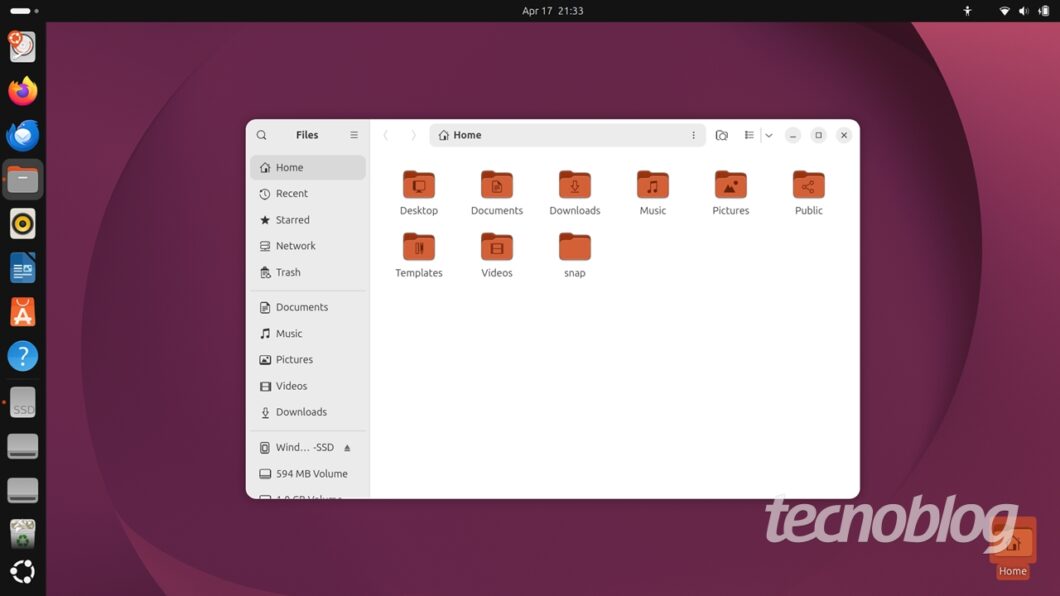Open the clock menu showing Apr 17
The height and width of the screenshot is (596, 1060).
(x=530, y=10)
